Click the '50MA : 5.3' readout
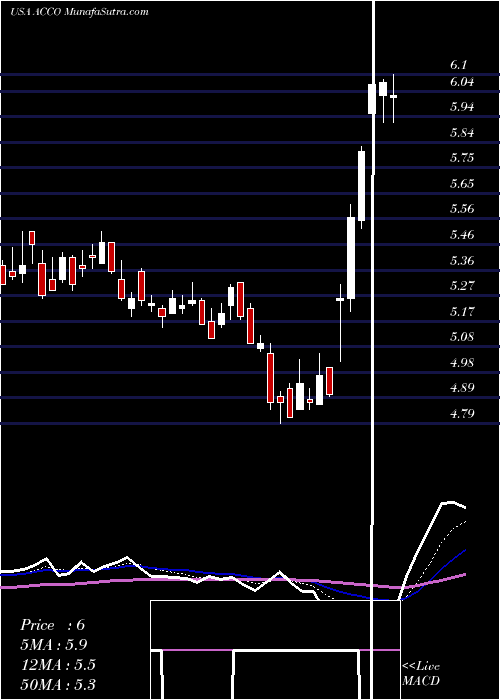Screen dimensions: 500x700 pyautogui.click(x=58, y=684)
